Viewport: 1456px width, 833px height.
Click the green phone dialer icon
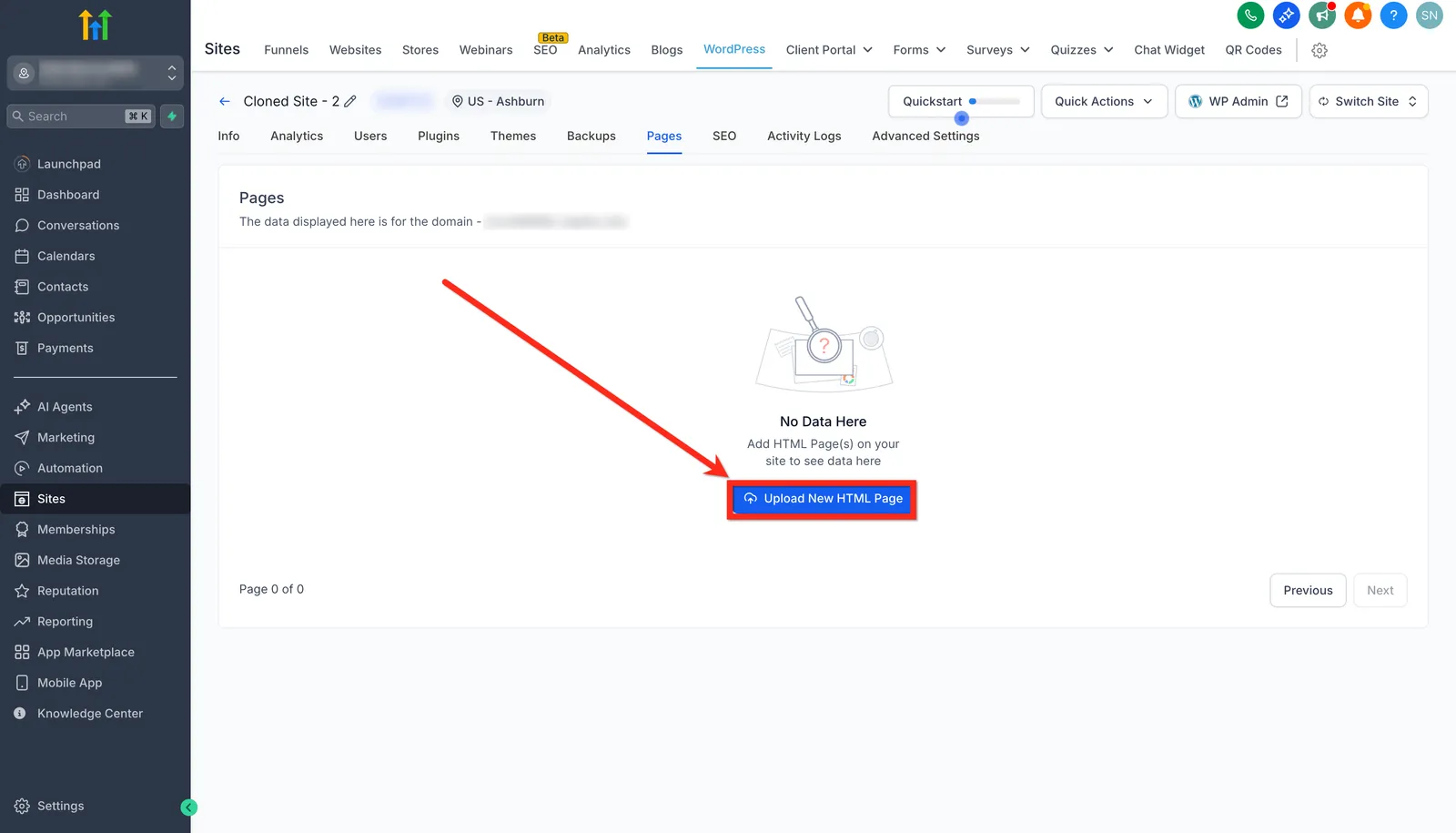click(1250, 15)
